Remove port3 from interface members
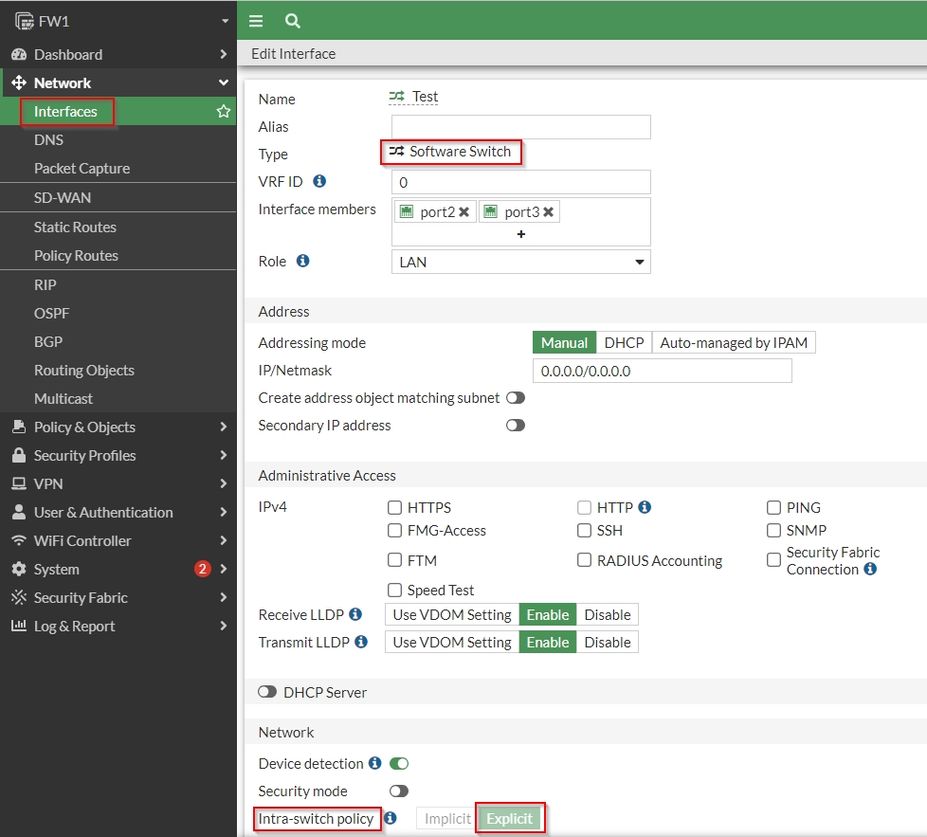Screen dimensions: 927x837 tap(548, 212)
